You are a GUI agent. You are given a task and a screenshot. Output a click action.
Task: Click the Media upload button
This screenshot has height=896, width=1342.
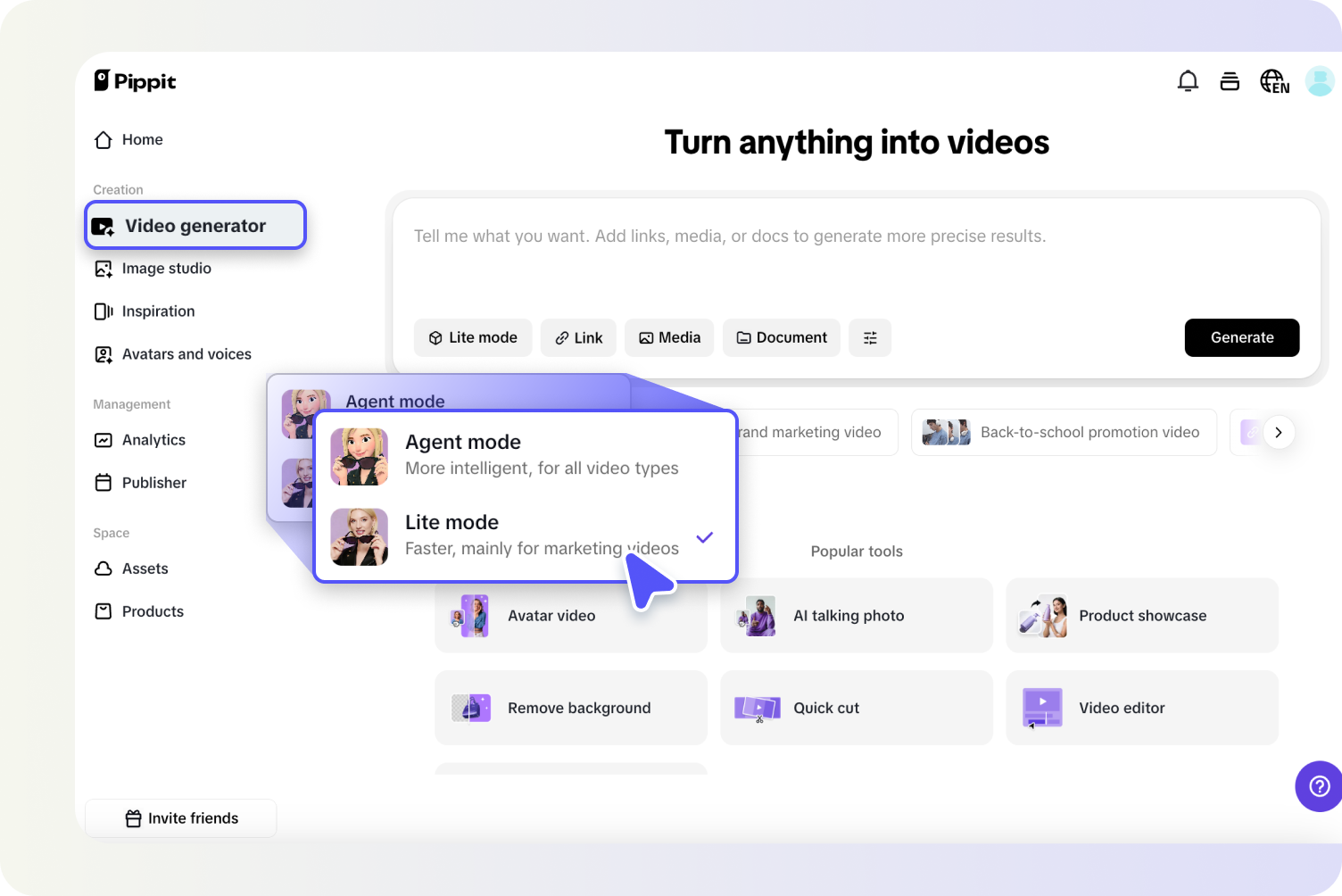click(x=669, y=337)
